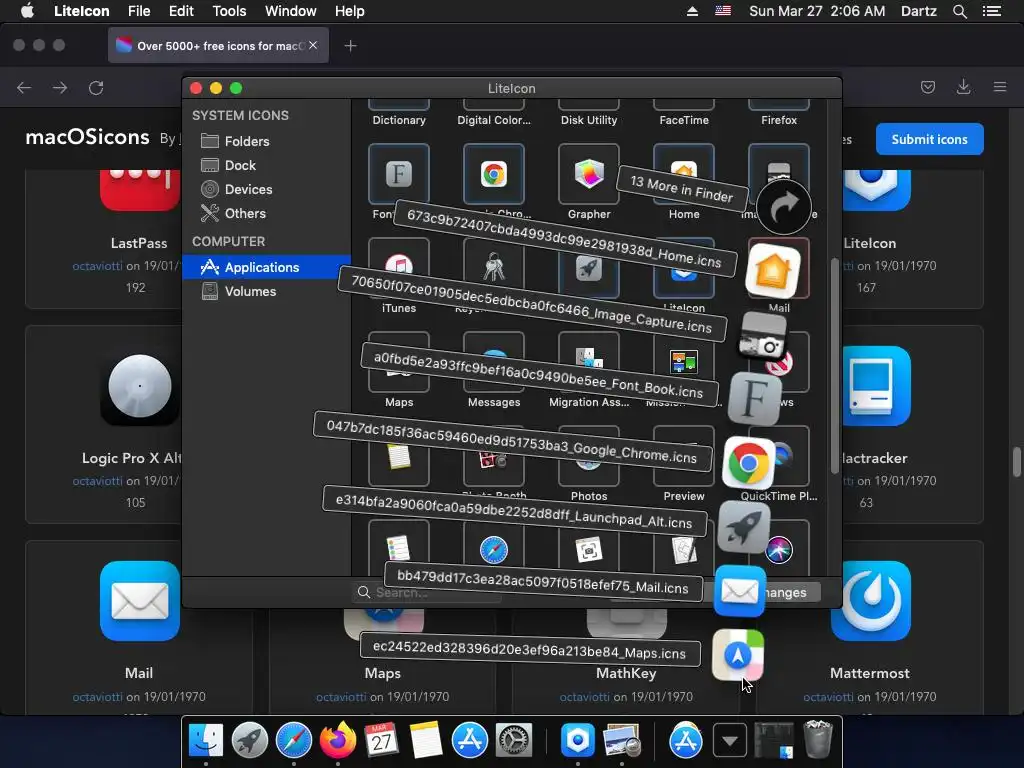Image resolution: width=1024 pixels, height=768 pixels.
Task: Click the Photos icon well
Action: pyautogui.click(x=588, y=456)
